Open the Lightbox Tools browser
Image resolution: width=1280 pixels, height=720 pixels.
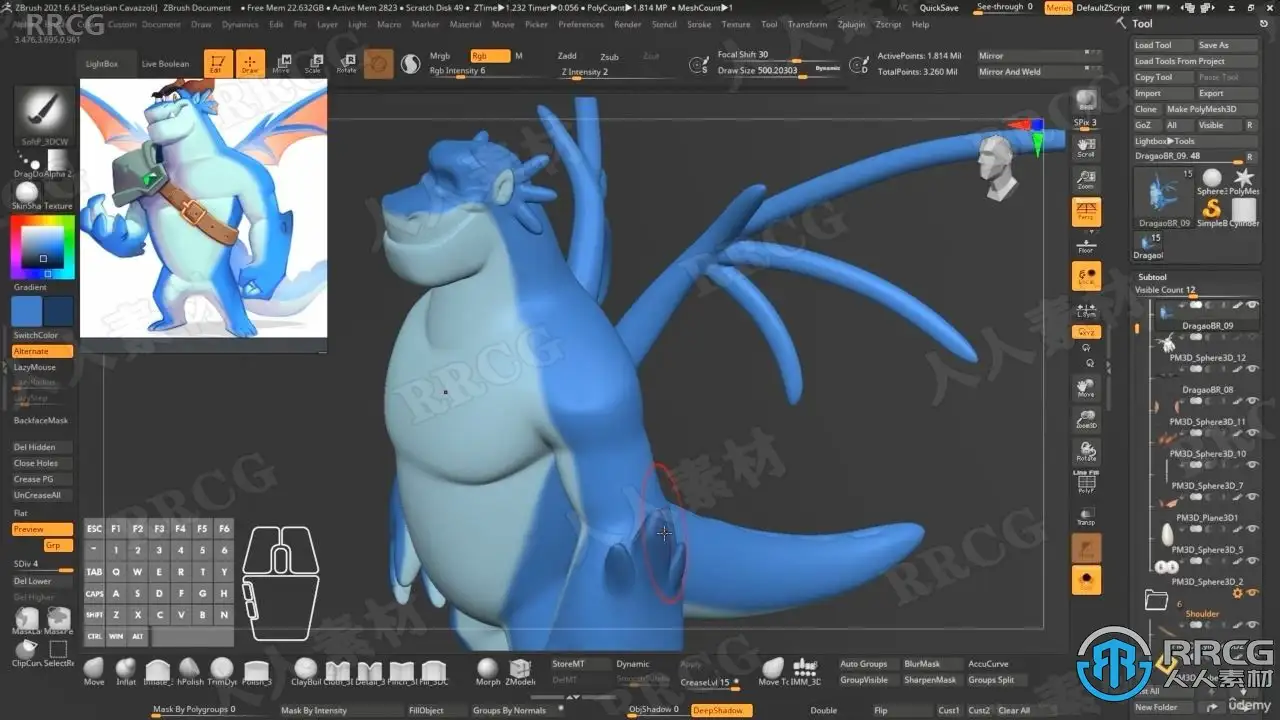(x=1165, y=141)
